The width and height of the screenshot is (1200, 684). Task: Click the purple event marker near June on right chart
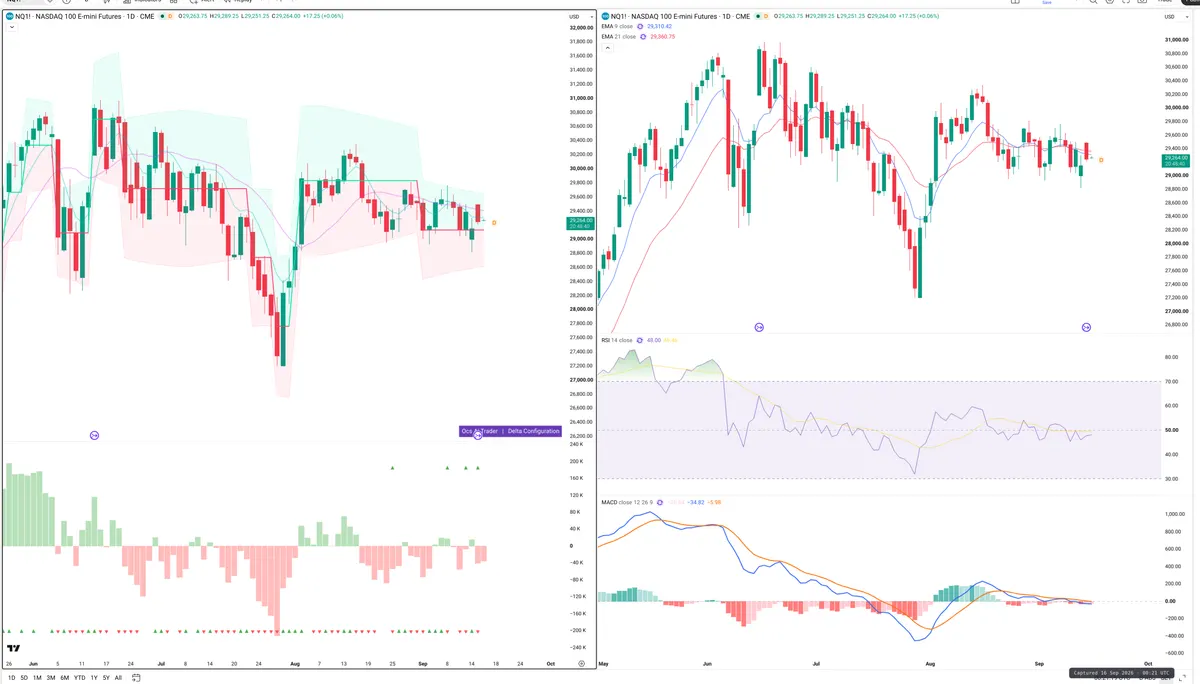[759, 327]
